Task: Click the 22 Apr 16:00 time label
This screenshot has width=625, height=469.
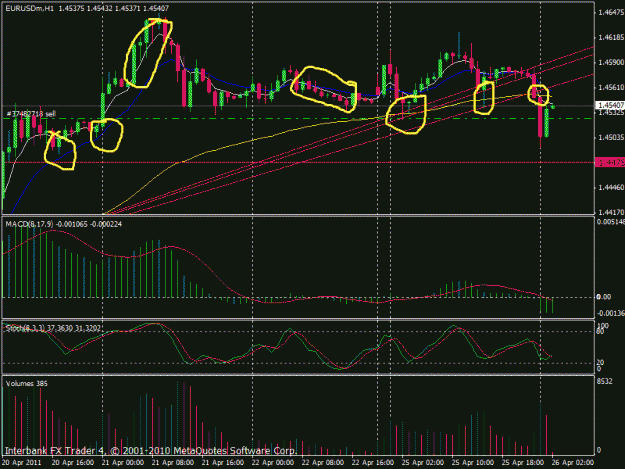Action: pos(373,463)
